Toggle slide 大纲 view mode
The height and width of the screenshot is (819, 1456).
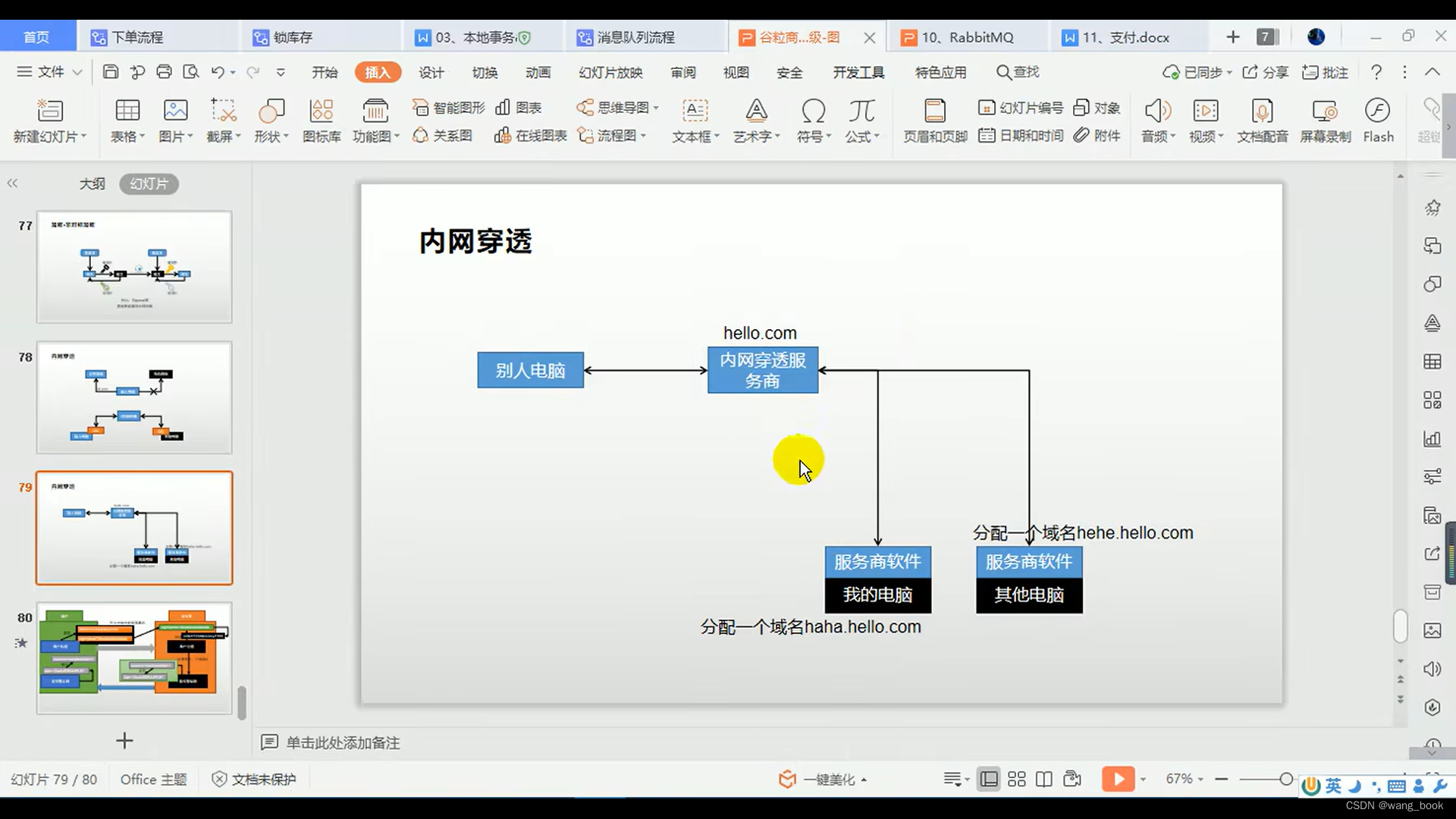(92, 183)
